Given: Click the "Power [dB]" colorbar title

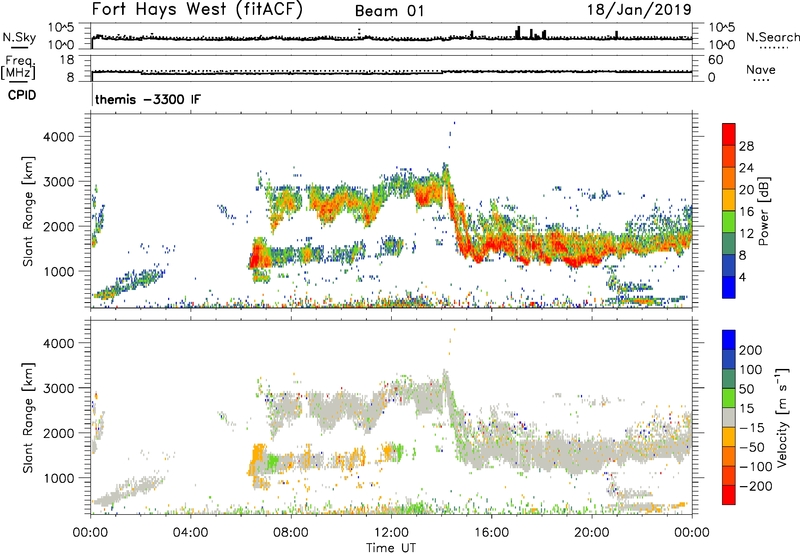Looking at the screenshot, I should 763,211.
